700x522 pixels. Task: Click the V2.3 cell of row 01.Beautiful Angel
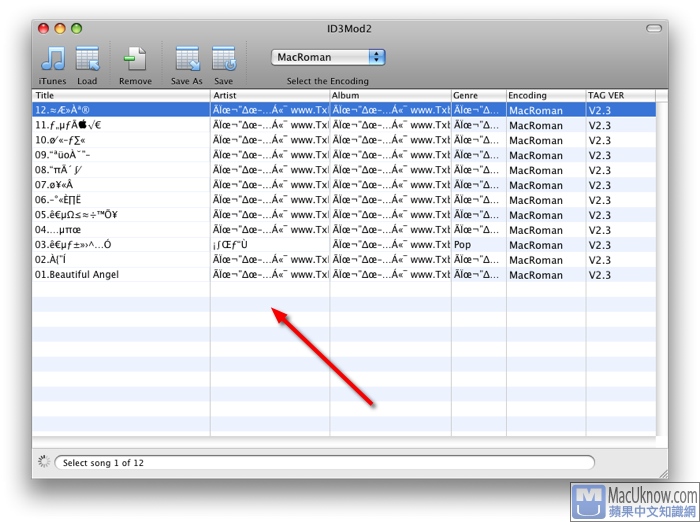coord(621,275)
